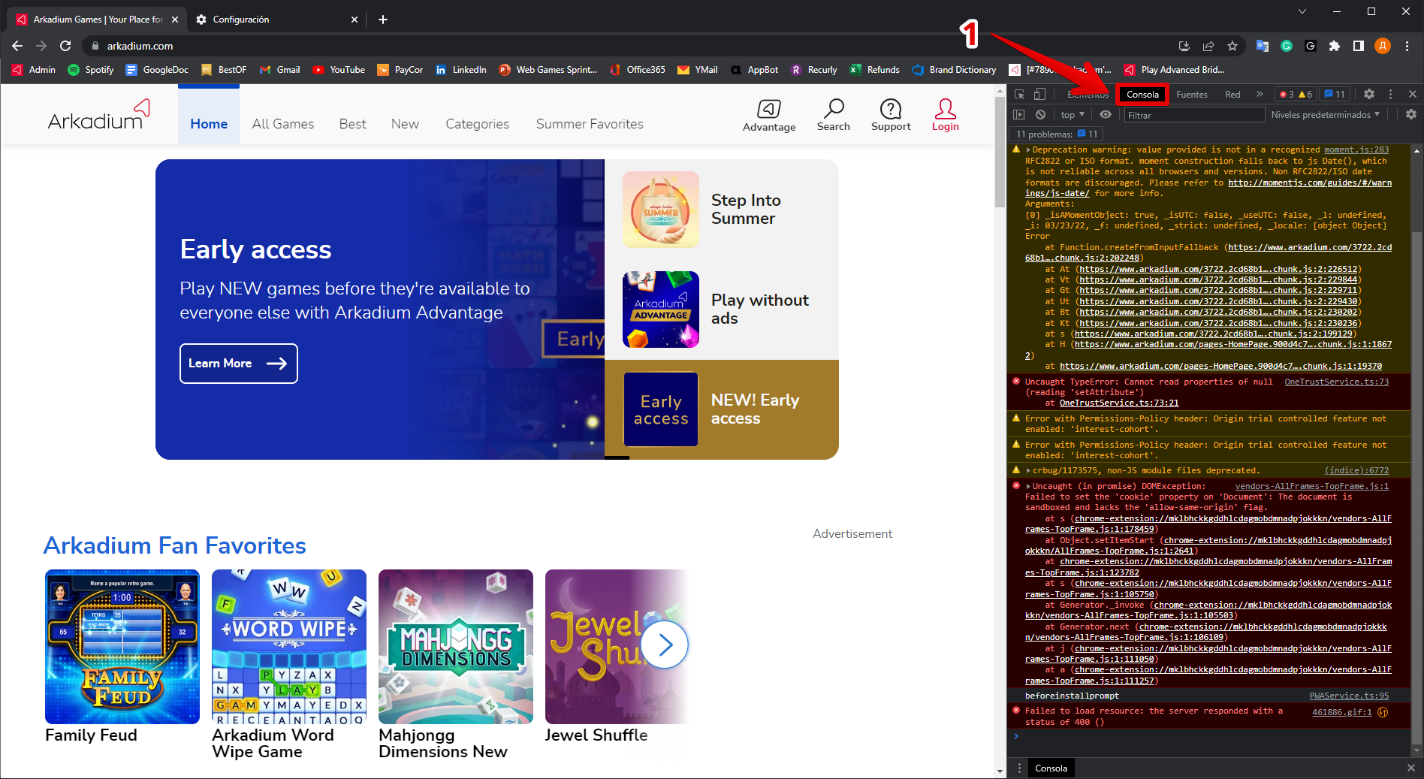Viewport: 1424px width, 779px height.
Task: Open DevTools three-dot options menu
Action: 1390,94
